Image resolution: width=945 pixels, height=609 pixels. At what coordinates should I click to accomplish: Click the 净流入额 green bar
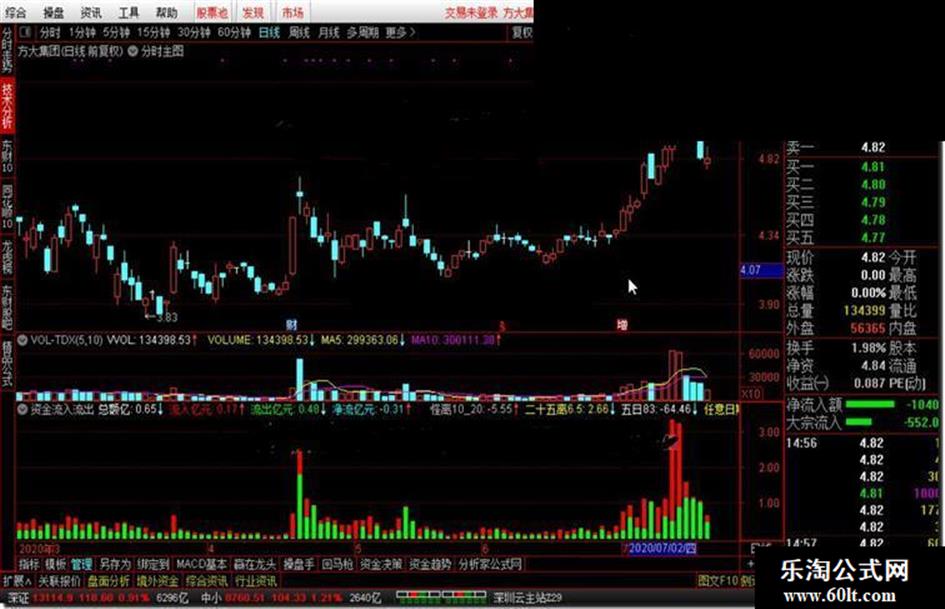click(870, 404)
